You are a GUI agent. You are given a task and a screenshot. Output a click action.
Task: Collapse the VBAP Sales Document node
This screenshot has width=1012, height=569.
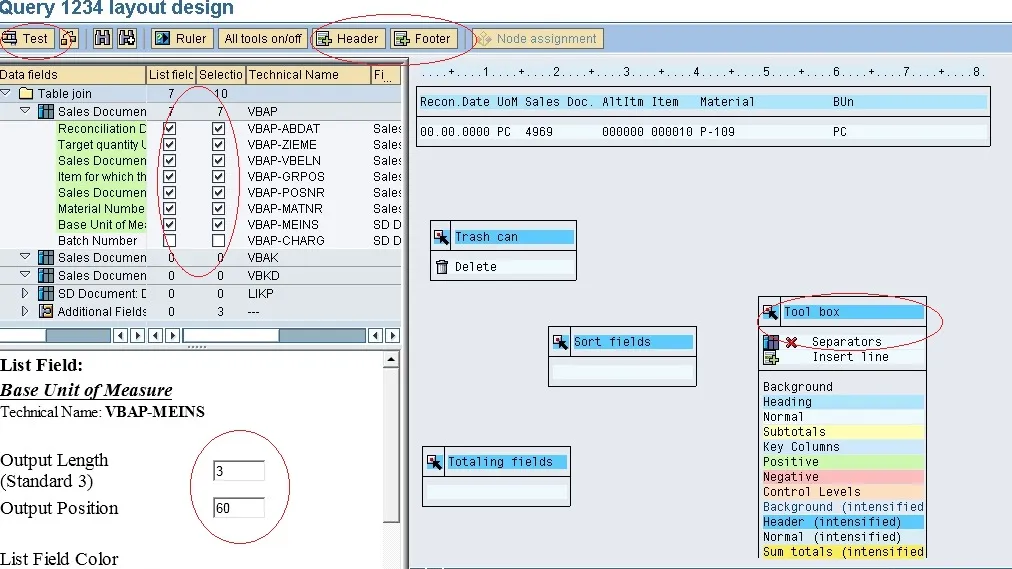[x=25, y=110]
